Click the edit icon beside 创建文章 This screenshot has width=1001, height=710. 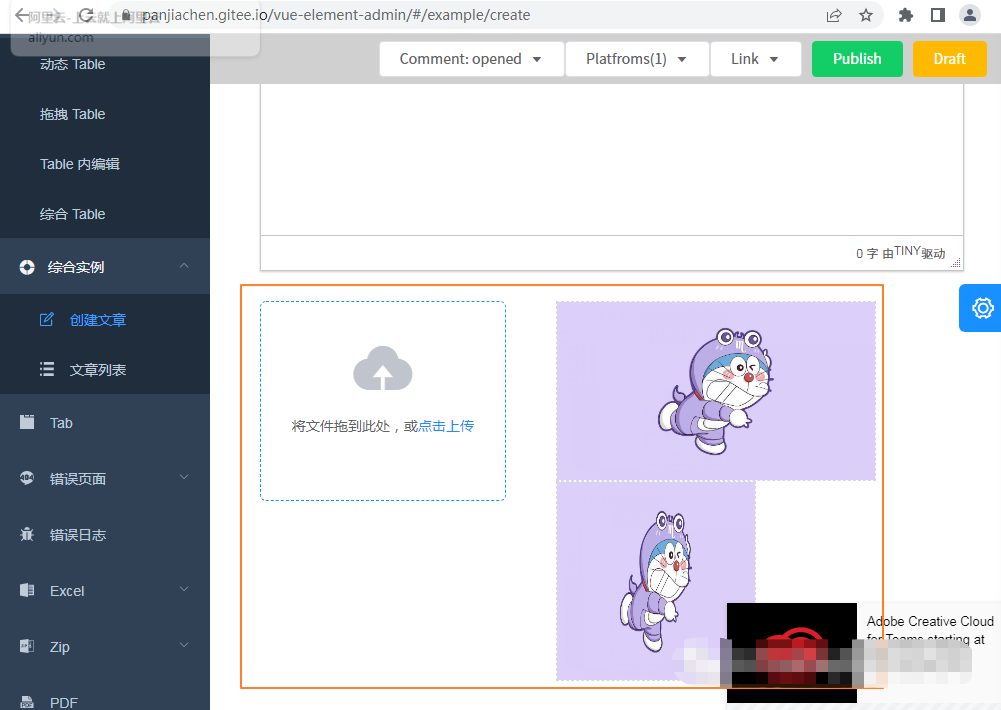click(46, 318)
